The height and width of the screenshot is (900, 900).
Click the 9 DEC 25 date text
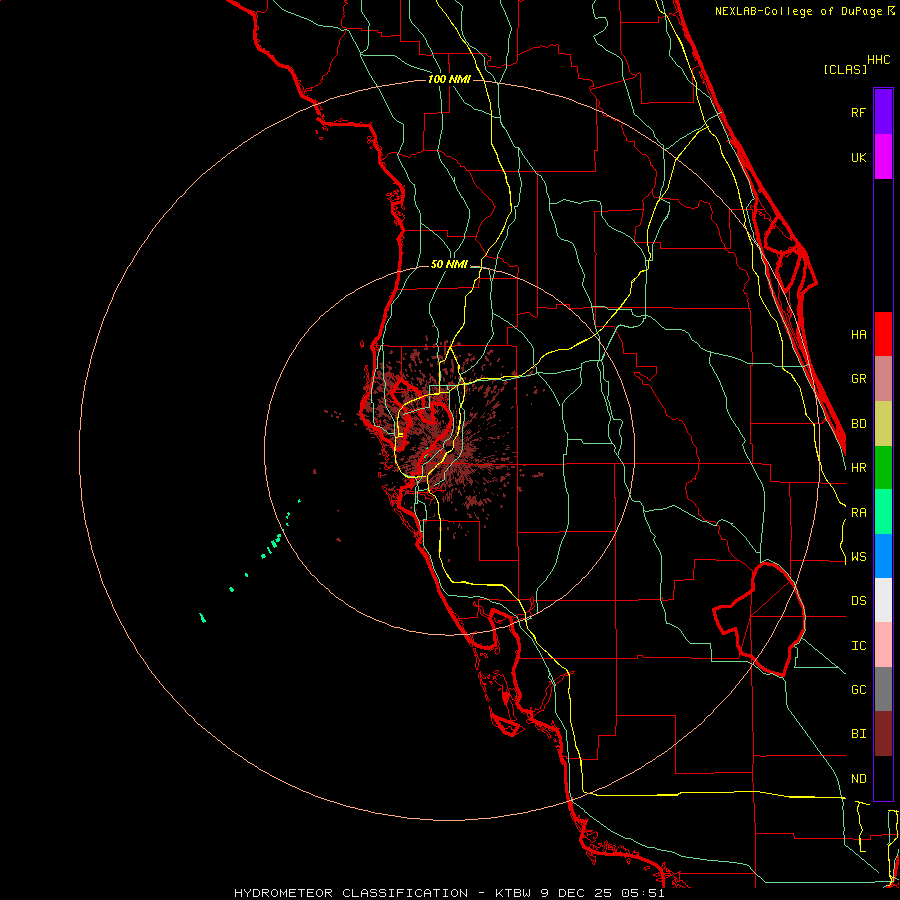pos(577,893)
